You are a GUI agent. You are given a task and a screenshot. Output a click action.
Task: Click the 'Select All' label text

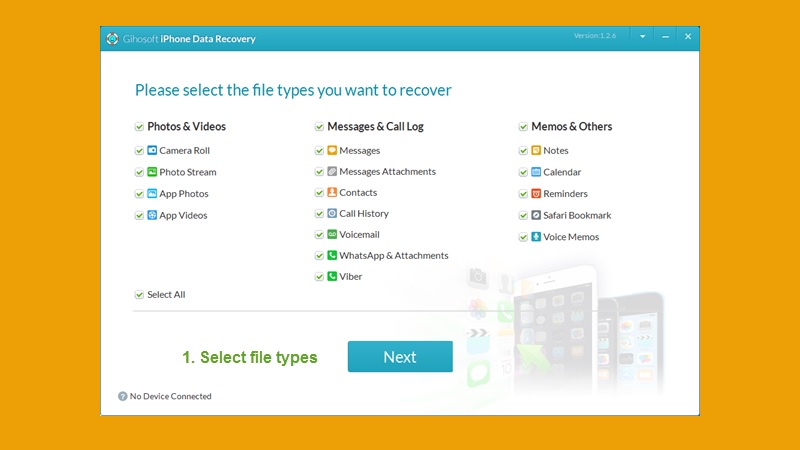pos(166,294)
